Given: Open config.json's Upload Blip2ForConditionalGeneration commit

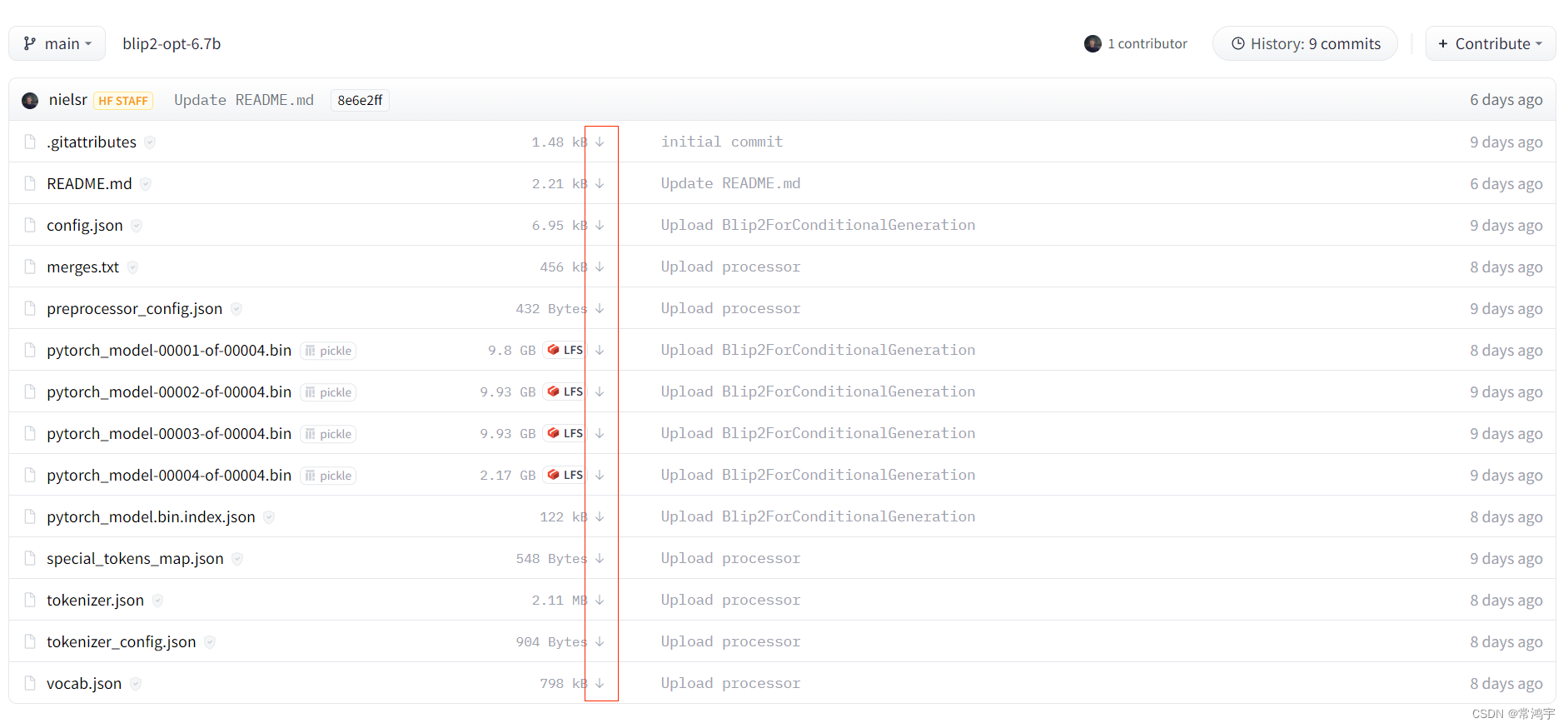Looking at the screenshot, I should point(818,225).
